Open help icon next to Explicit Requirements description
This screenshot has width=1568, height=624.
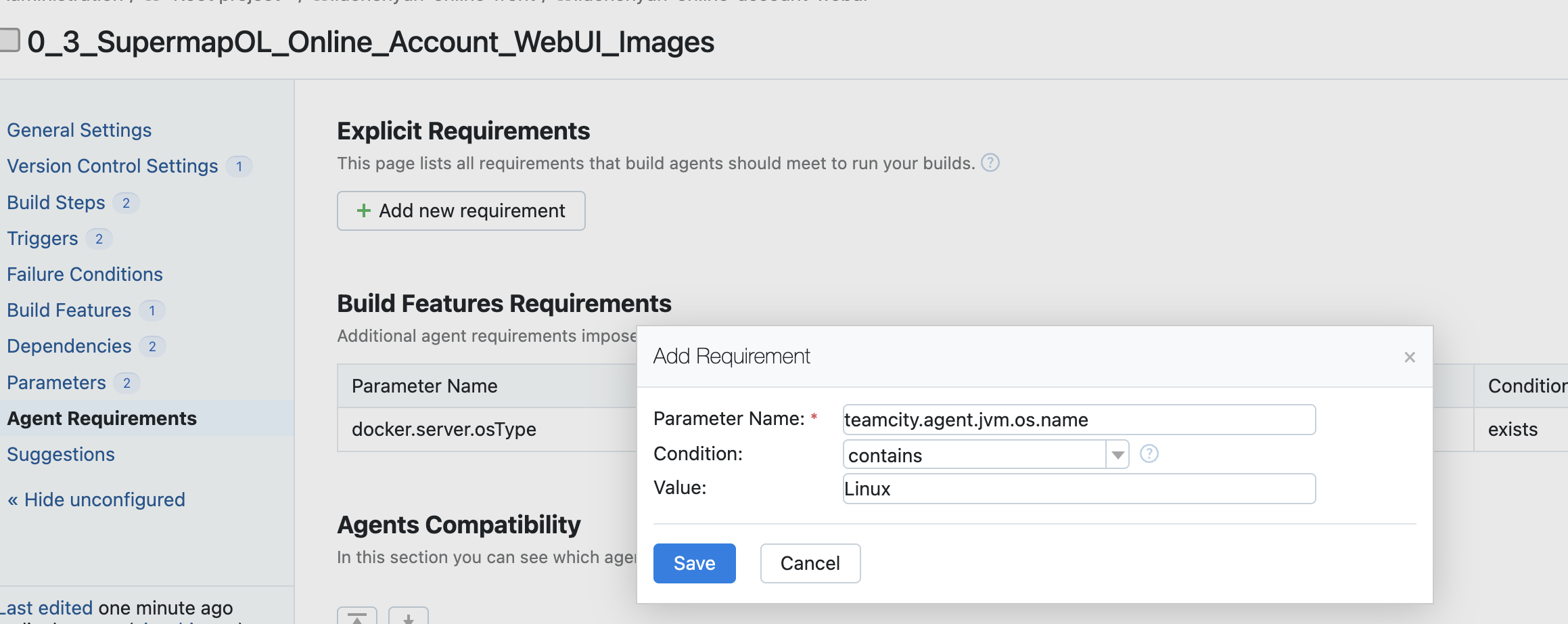pyautogui.click(x=990, y=163)
